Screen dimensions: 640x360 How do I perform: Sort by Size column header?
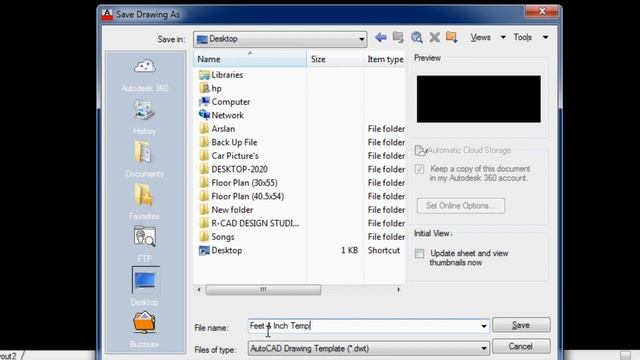[335, 59]
